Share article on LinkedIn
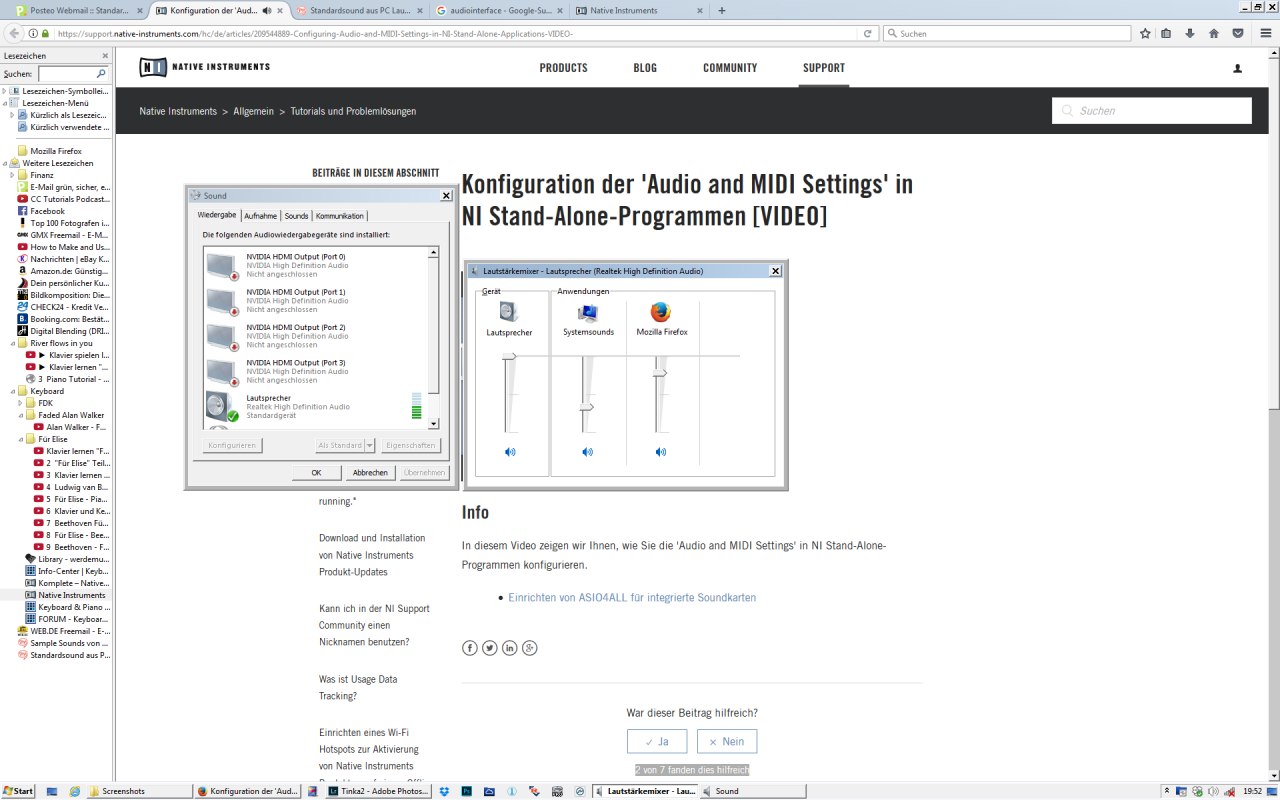Viewport: 1280px width, 800px height. coord(510,648)
